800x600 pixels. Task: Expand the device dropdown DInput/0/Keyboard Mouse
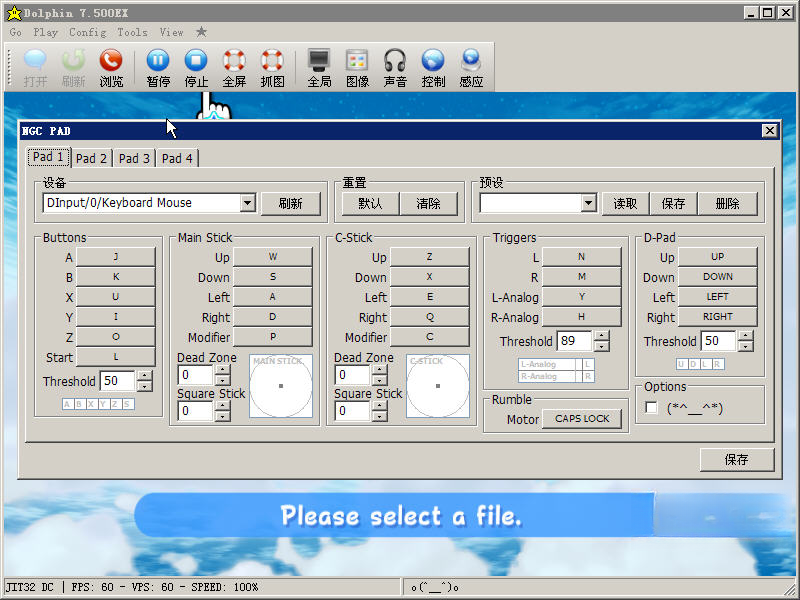pyautogui.click(x=247, y=203)
